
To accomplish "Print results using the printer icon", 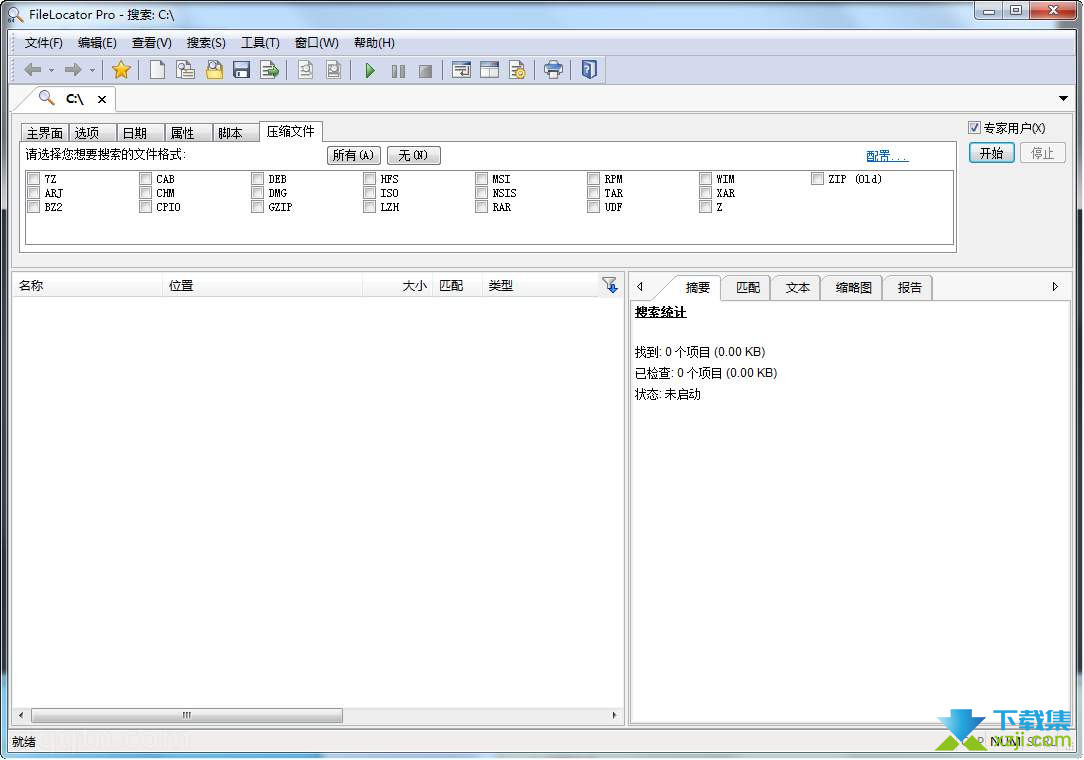I will pyautogui.click(x=553, y=70).
